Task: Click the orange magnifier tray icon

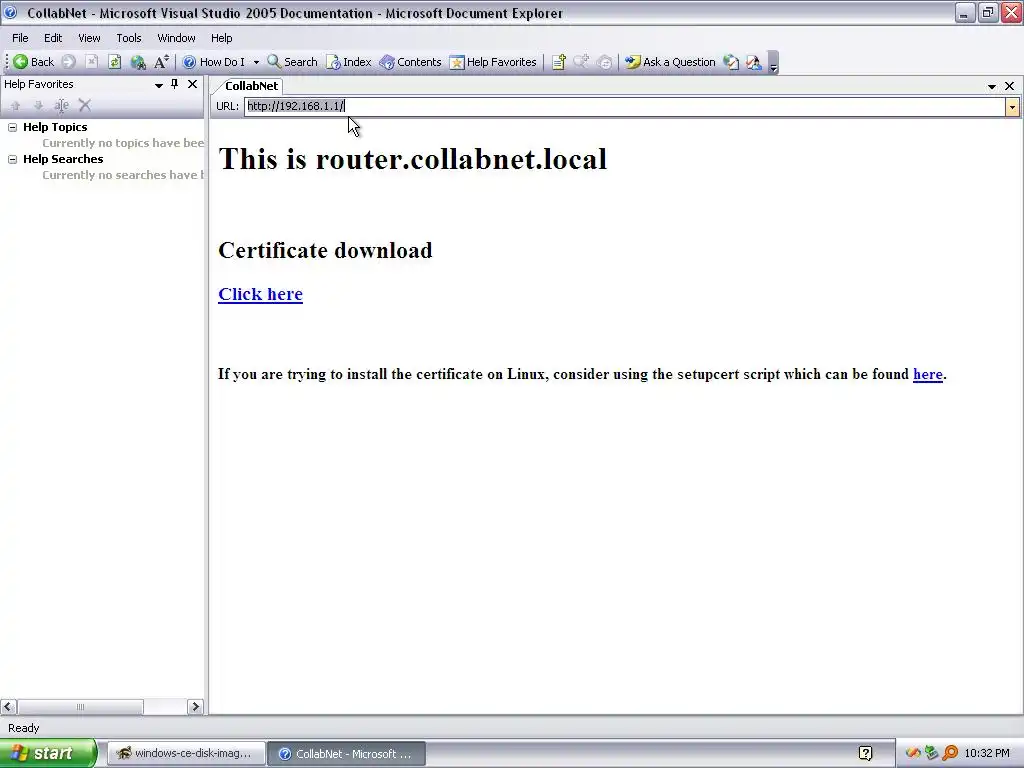Action: point(950,754)
